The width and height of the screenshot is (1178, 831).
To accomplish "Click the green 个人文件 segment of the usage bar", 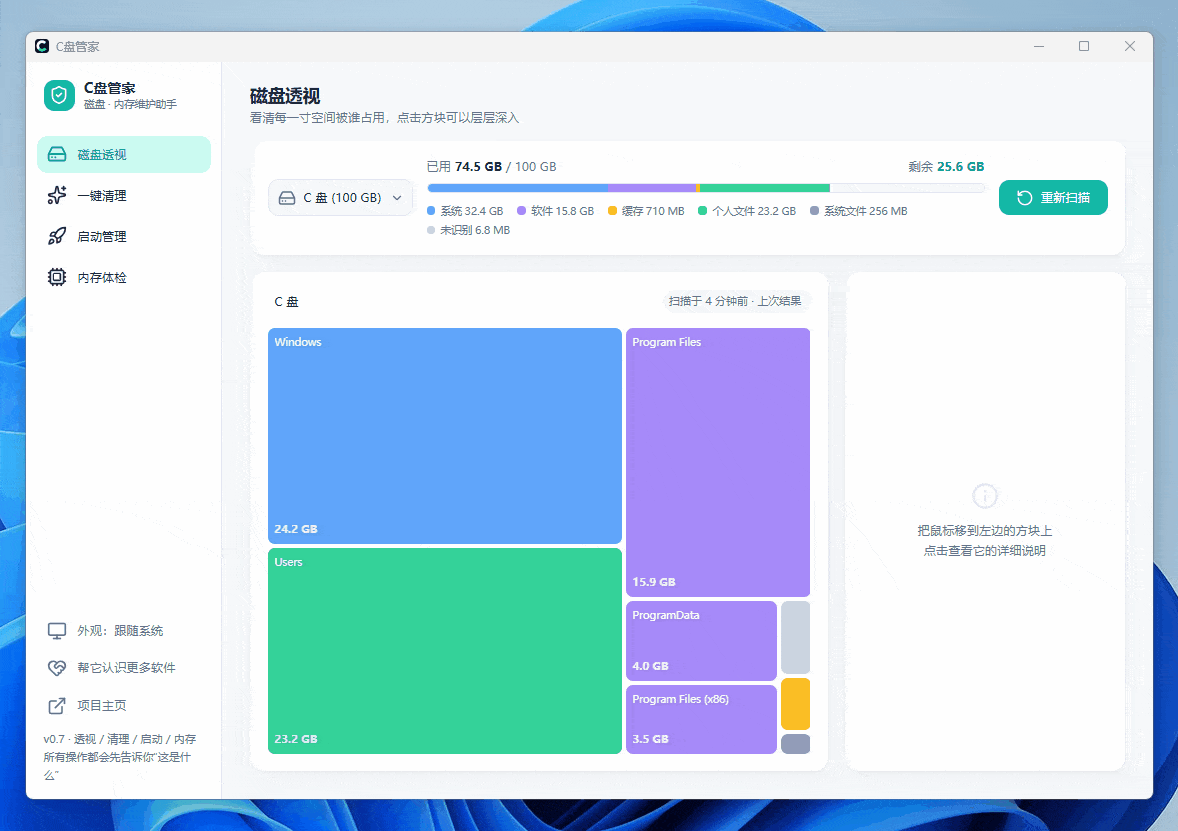I will point(765,188).
